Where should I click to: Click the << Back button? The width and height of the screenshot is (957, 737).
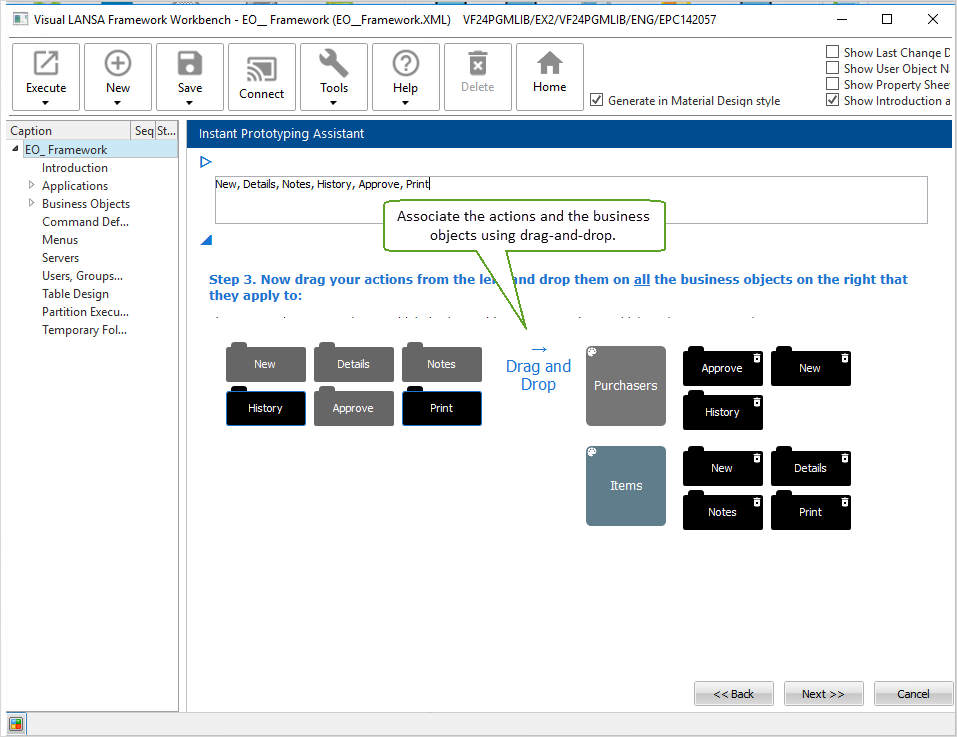[x=734, y=694]
